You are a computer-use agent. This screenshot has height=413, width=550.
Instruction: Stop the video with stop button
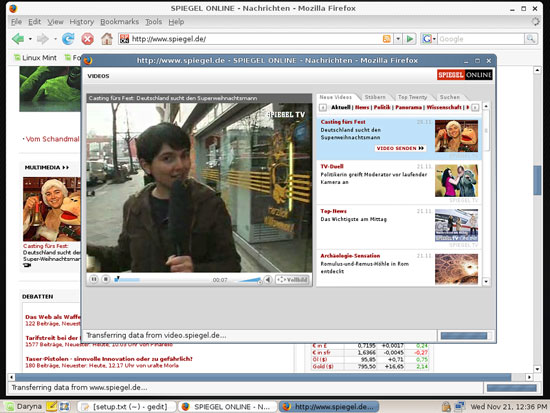(106, 279)
